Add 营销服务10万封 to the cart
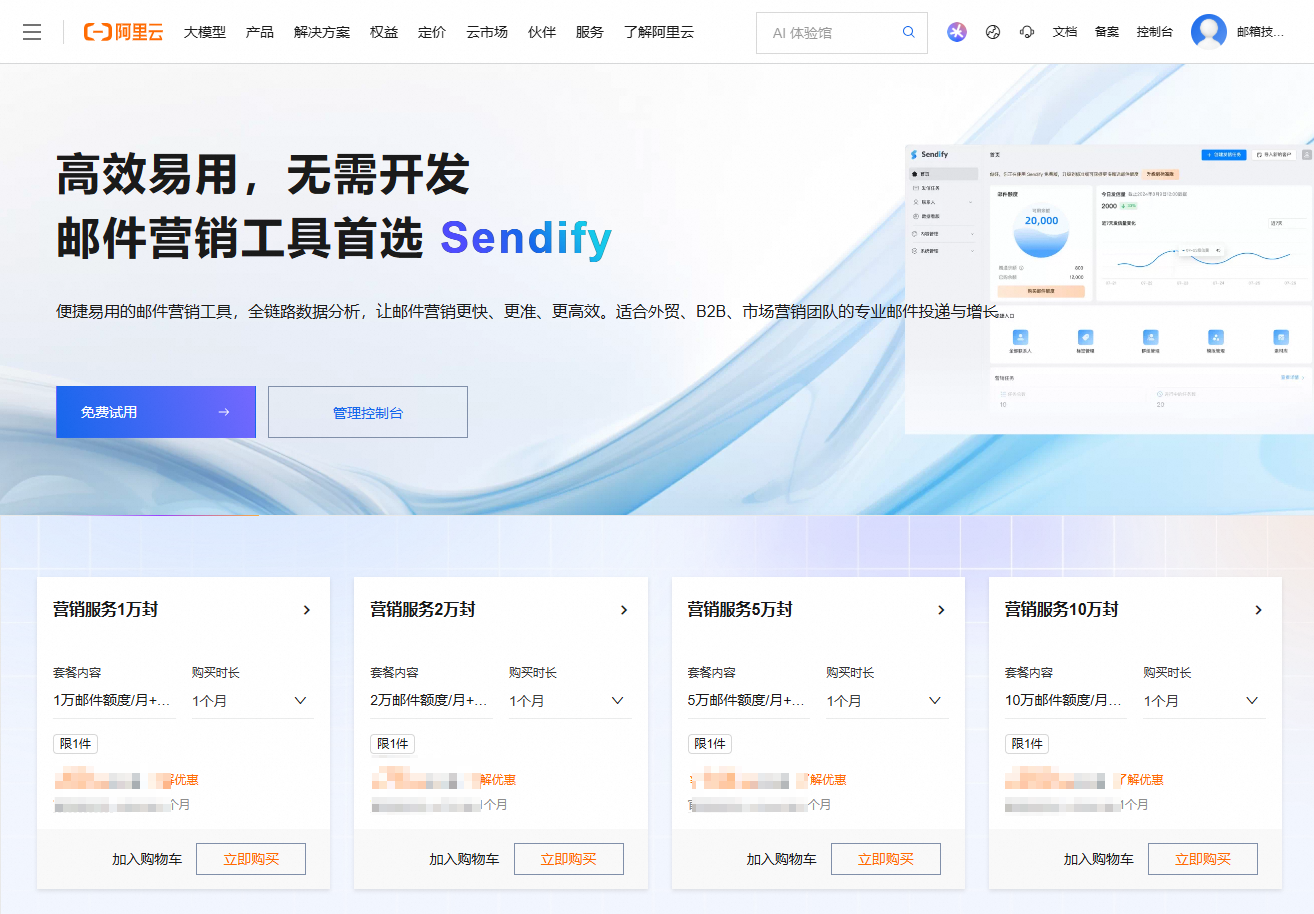Image resolution: width=1314 pixels, height=914 pixels. click(1098, 859)
